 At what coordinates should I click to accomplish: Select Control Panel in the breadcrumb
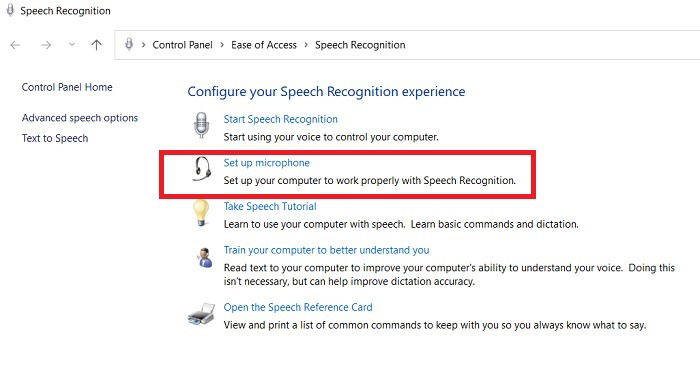[183, 45]
